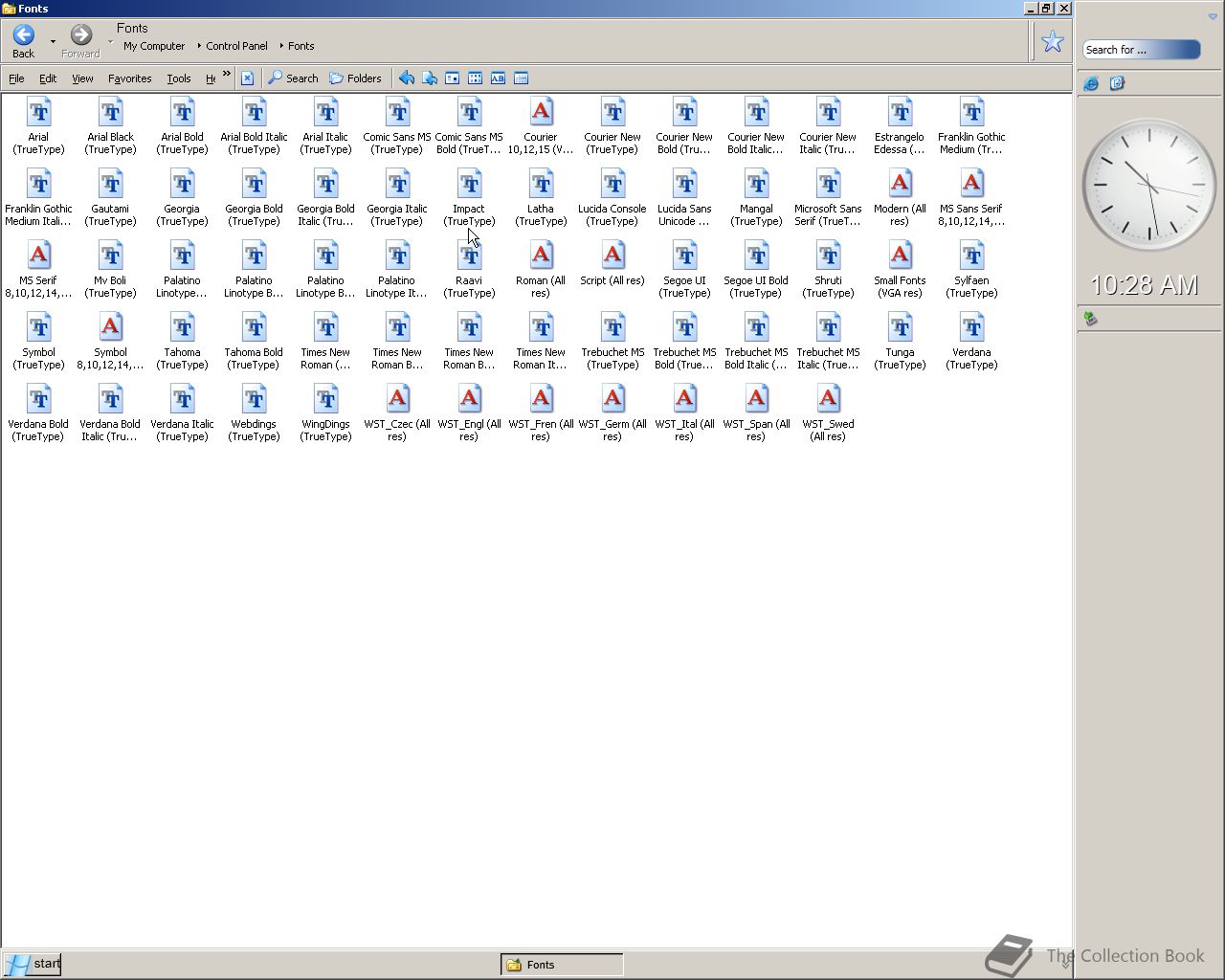This screenshot has height=980, width=1225.
Task: Click the AB similarity view toolbar icon
Action: coord(498,78)
